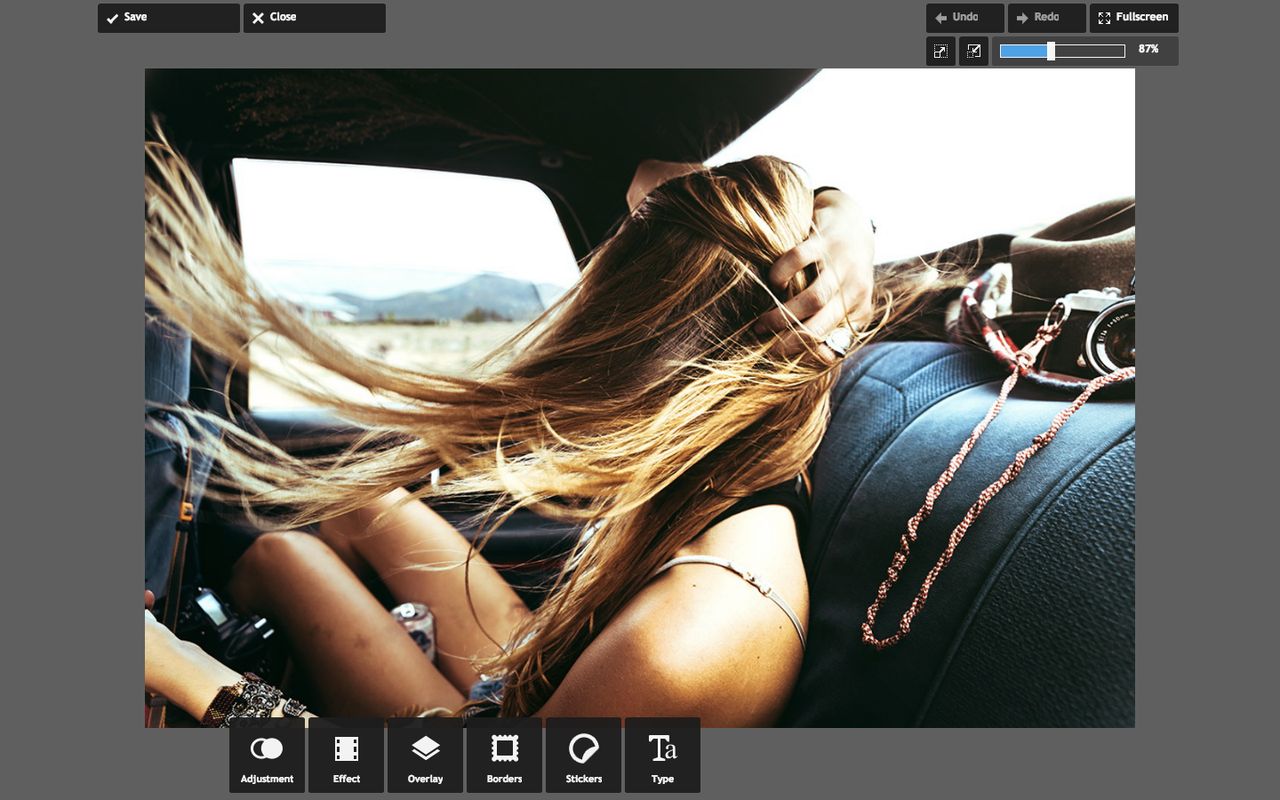
Task: Save the edited photo
Action: point(168,18)
